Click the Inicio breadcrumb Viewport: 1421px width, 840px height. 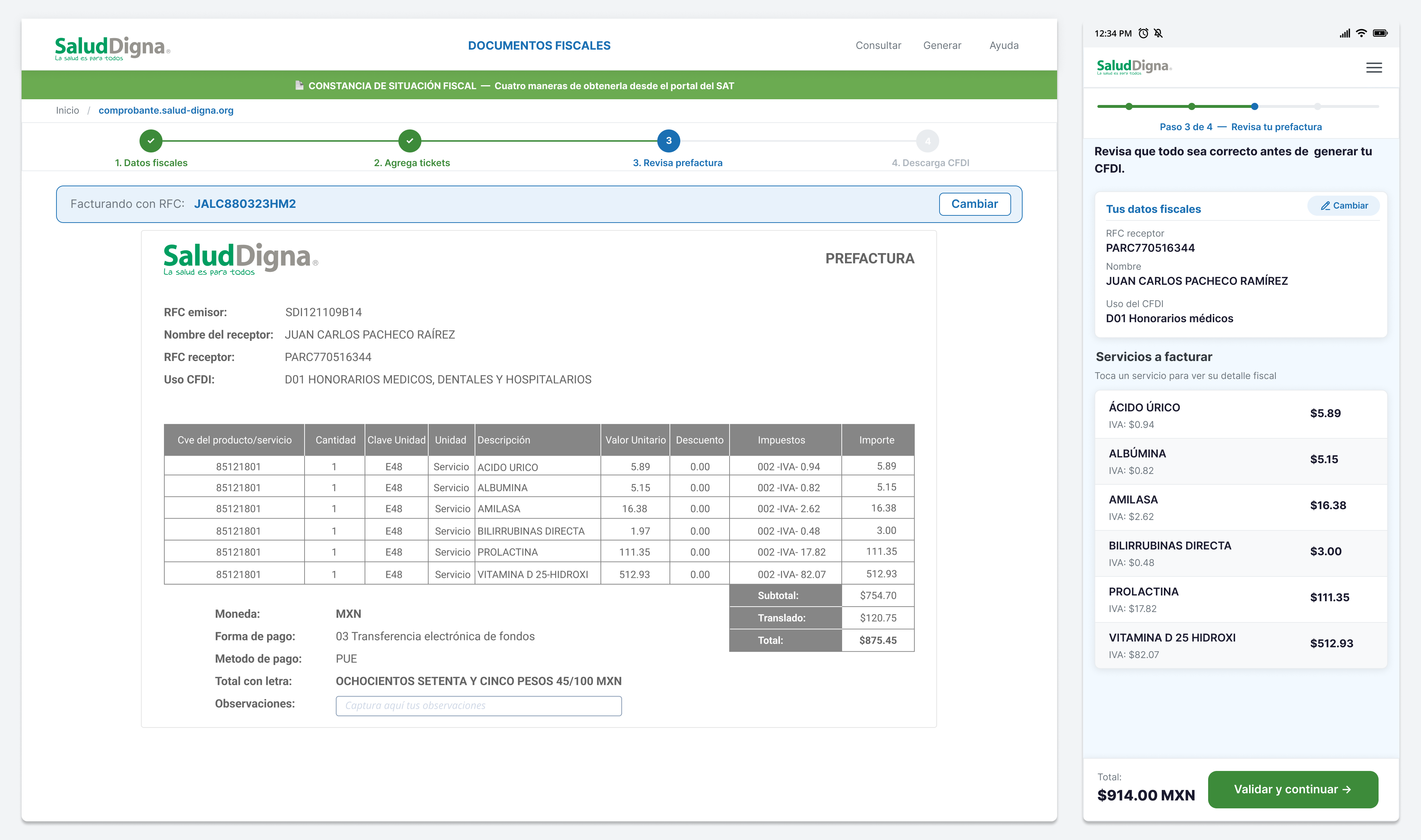click(67, 110)
